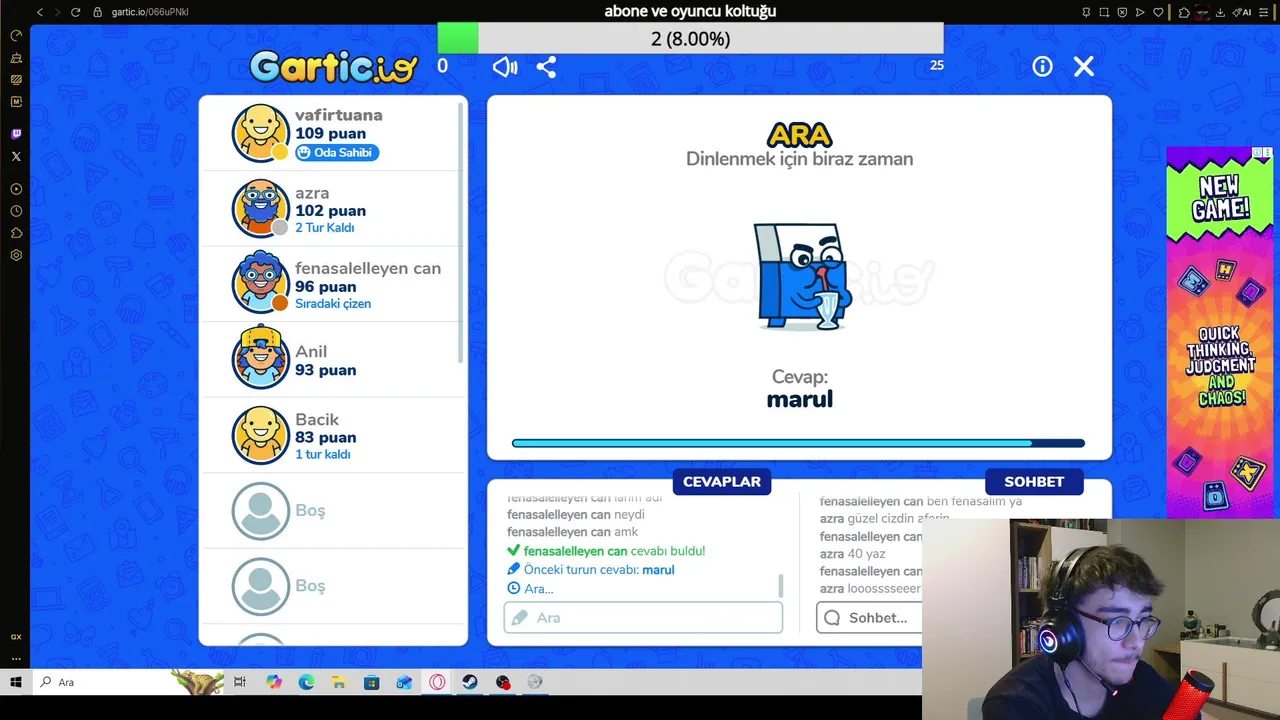Click Bacik's avatar
Screen dimensions: 1280x720
coord(261,435)
